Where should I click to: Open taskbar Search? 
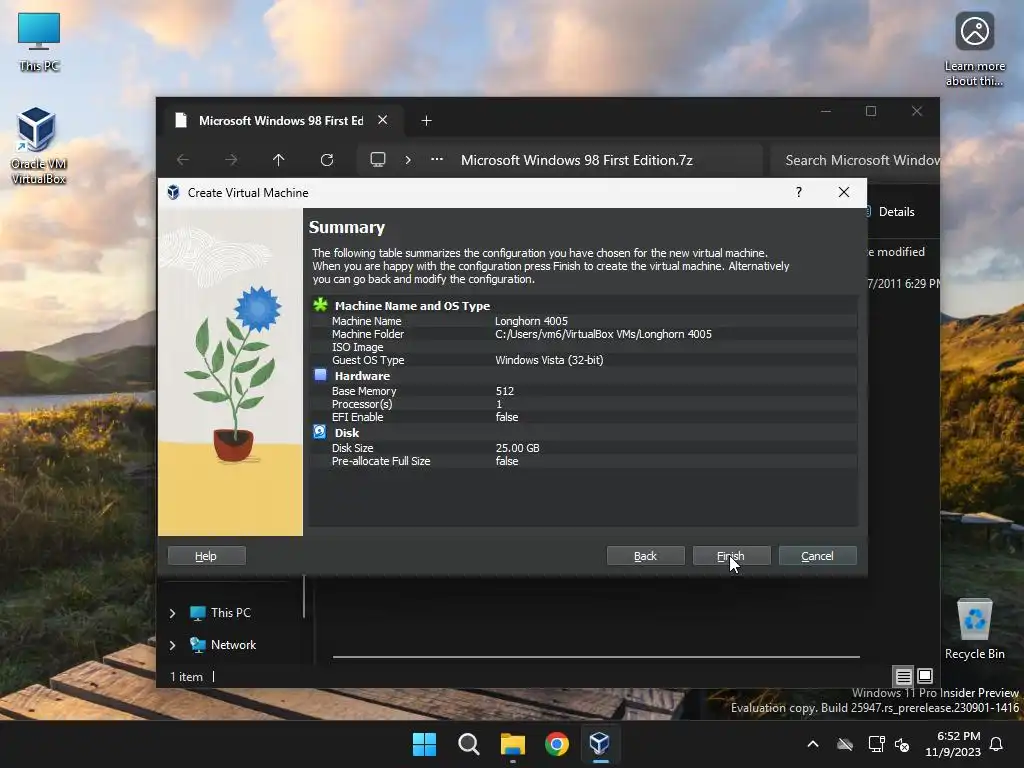[x=468, y=744]
